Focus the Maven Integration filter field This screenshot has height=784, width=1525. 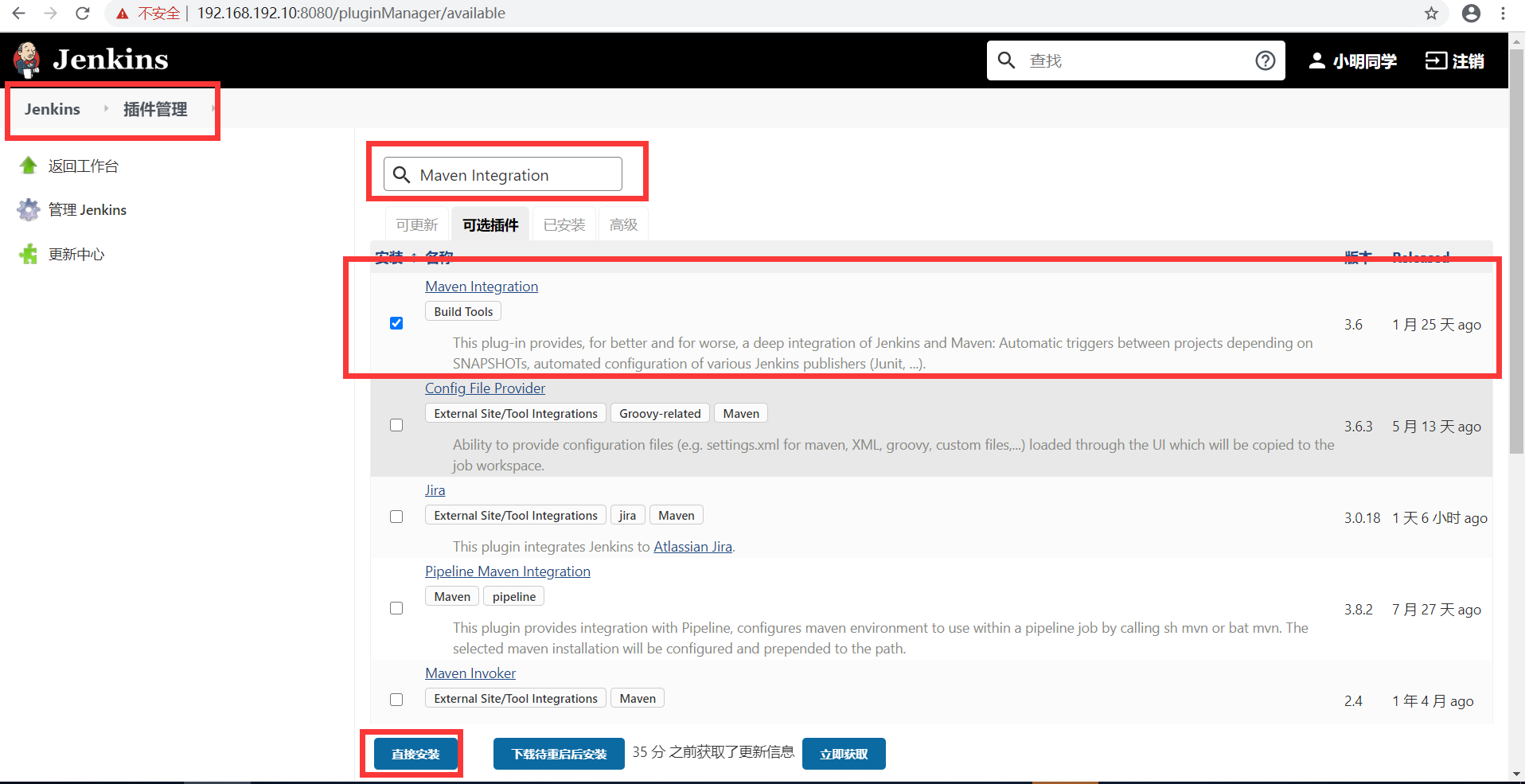click(503, 174)
